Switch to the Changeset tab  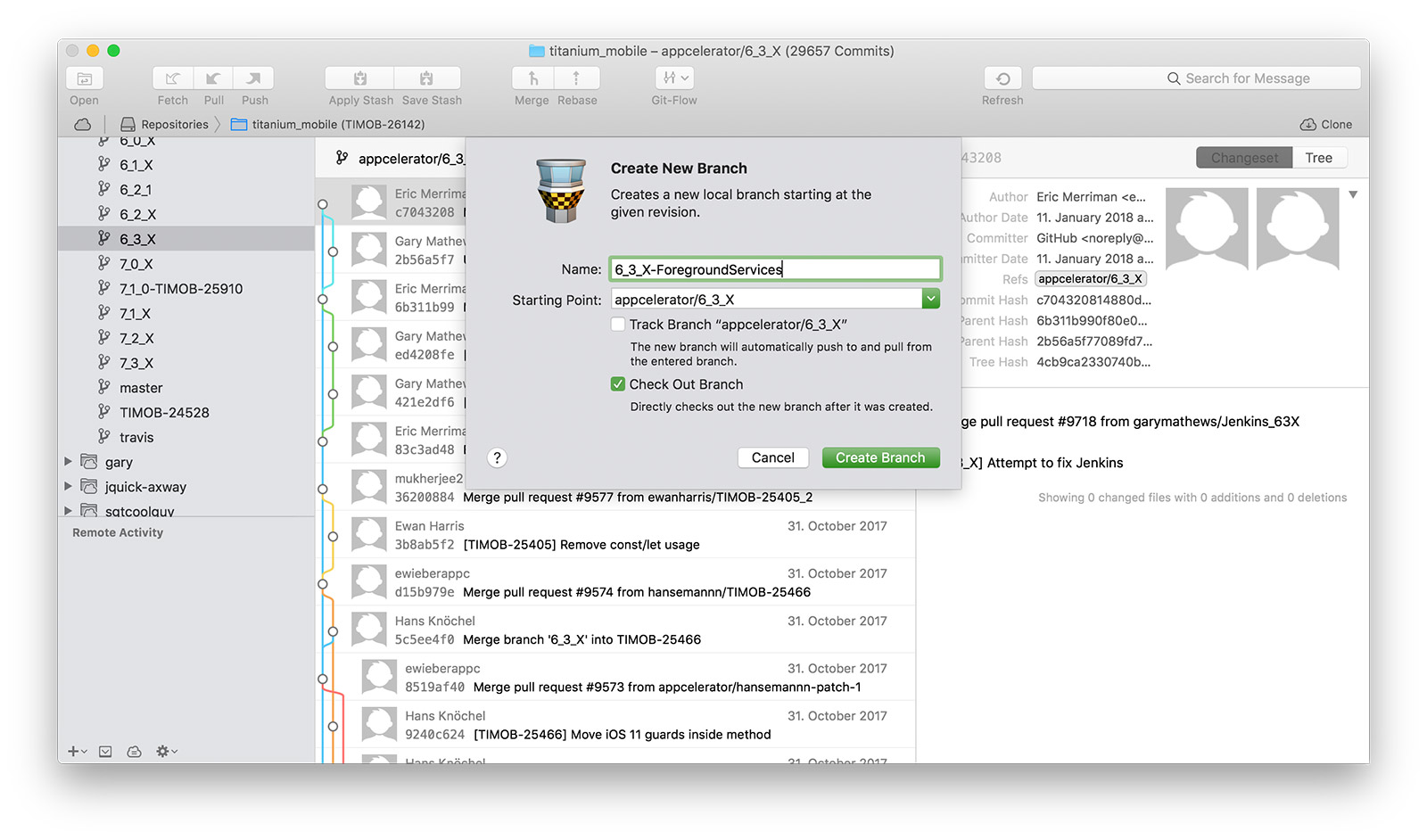point(1244,158)
